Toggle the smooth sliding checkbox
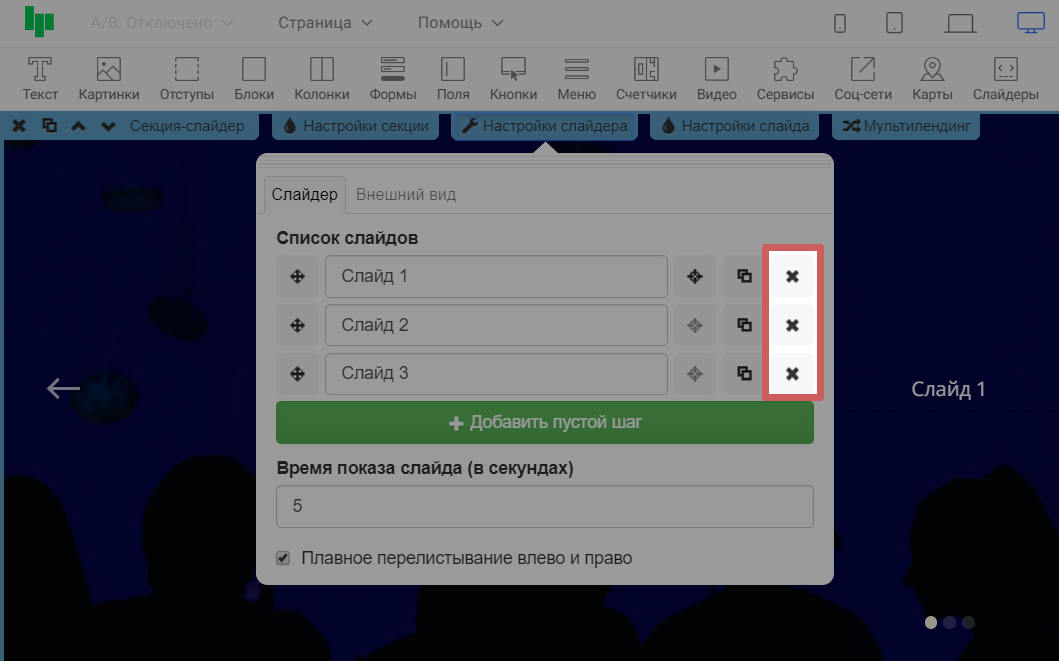The image size is (1059, 661). point(283,558)
